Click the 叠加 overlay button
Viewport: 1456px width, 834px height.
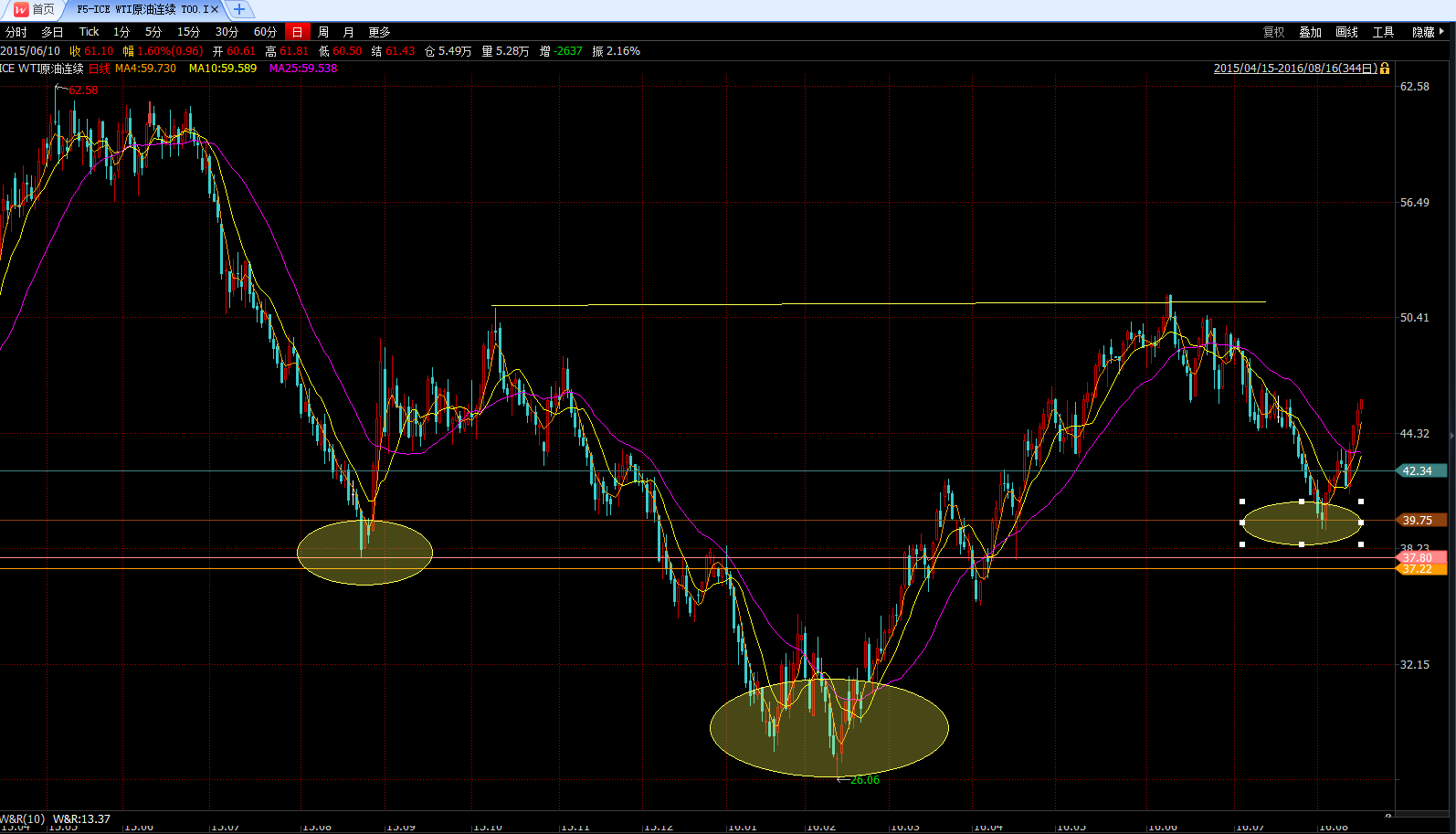[1310, 32]
